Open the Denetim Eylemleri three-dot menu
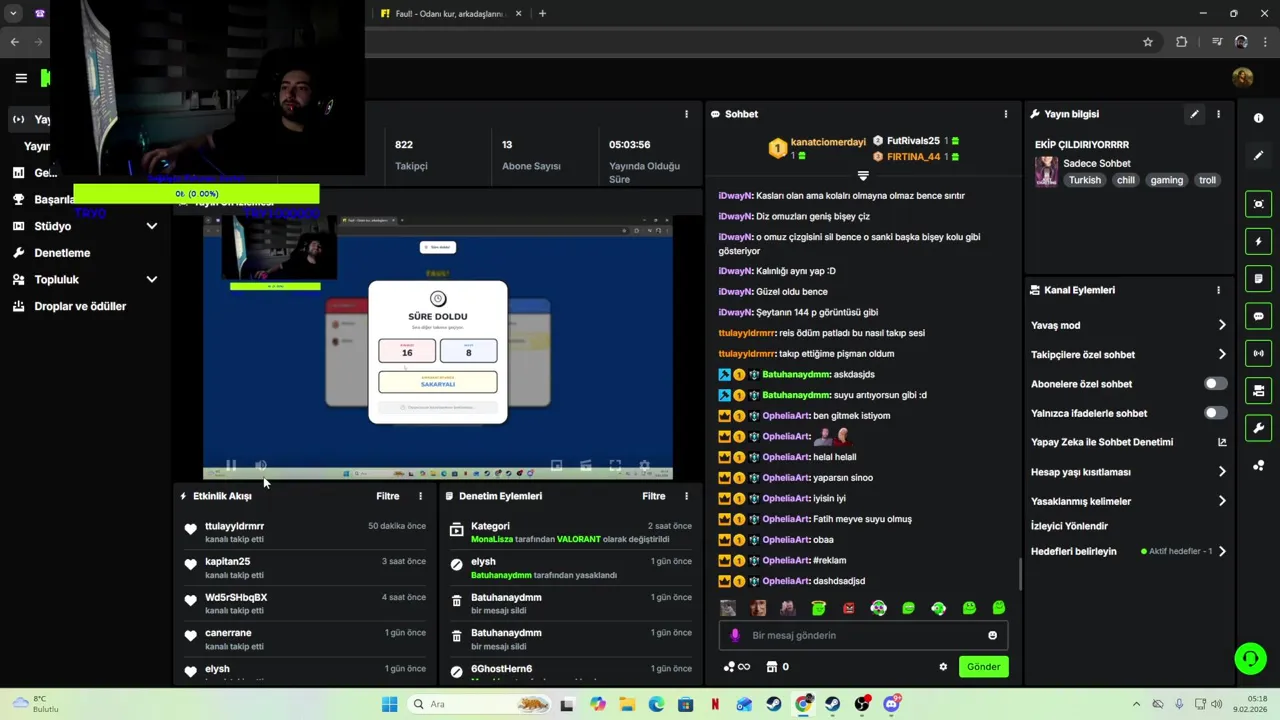The image size is (1280, 720). tap(686, 496)
